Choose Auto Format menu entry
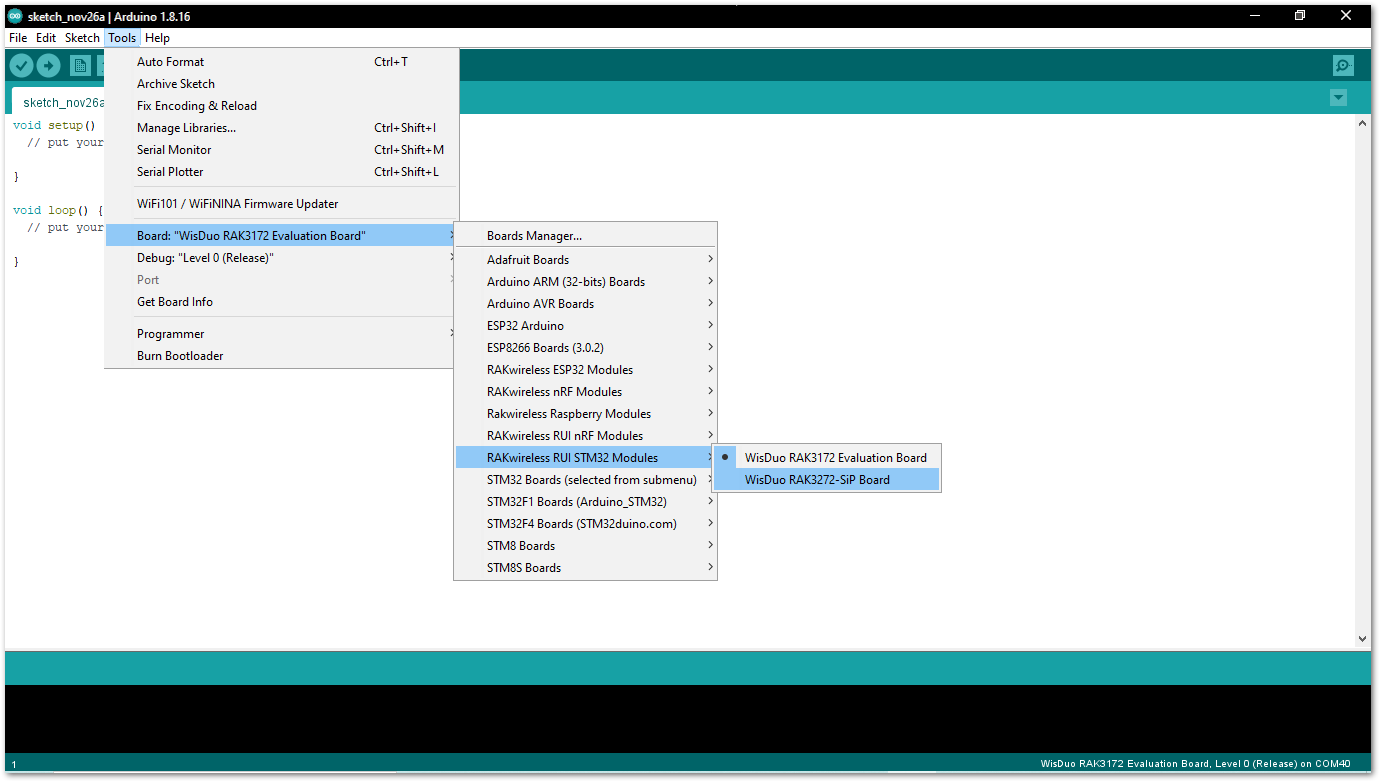 [282, 62]
